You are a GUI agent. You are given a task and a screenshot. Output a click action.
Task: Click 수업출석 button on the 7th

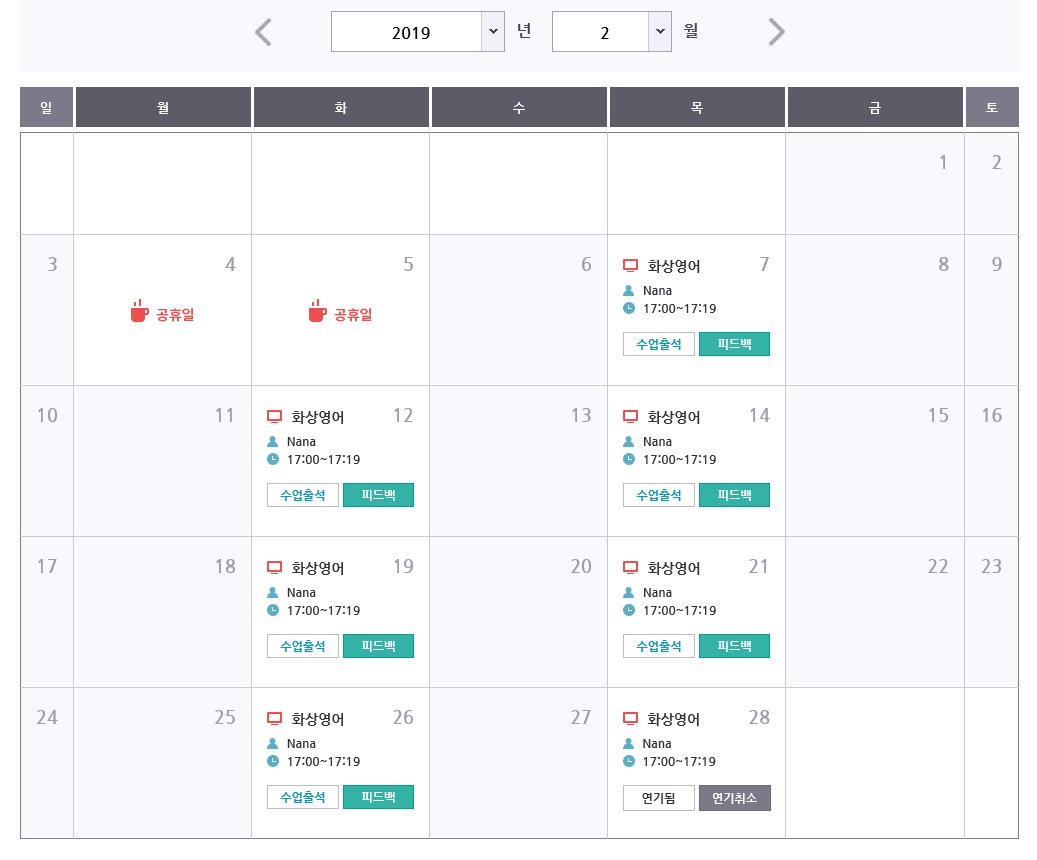(x=658, y=344)
